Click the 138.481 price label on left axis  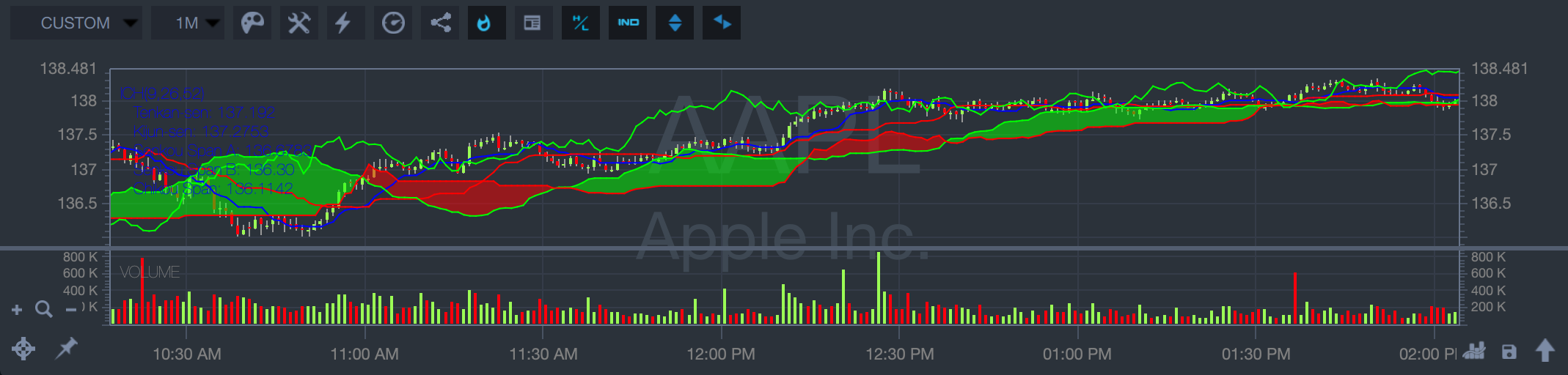click(68, 68)
